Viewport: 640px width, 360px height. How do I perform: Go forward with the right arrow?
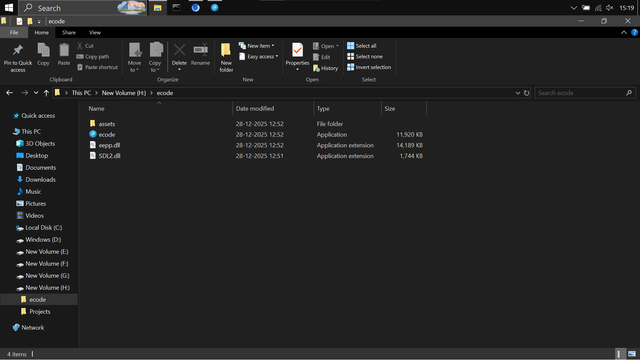tap(24, 93)
